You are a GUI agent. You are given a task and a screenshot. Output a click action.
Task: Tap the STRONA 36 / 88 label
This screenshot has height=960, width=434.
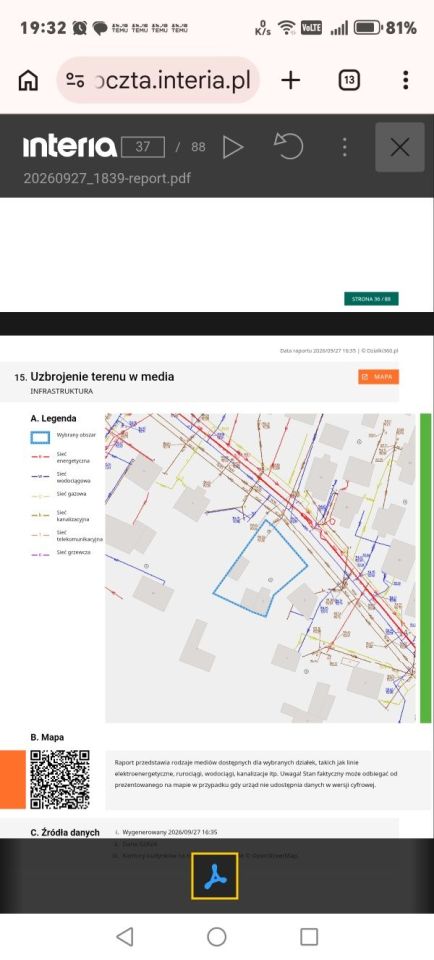click(371, 299)
